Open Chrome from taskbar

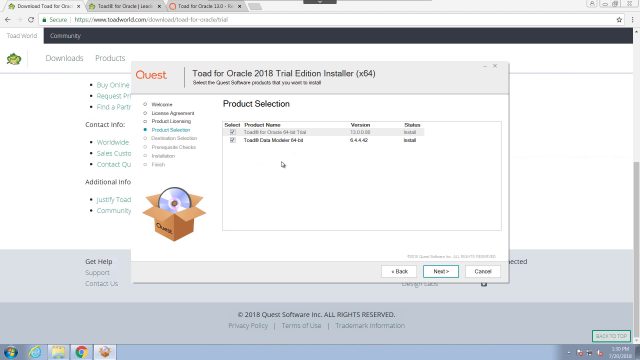tap(82, 352)
